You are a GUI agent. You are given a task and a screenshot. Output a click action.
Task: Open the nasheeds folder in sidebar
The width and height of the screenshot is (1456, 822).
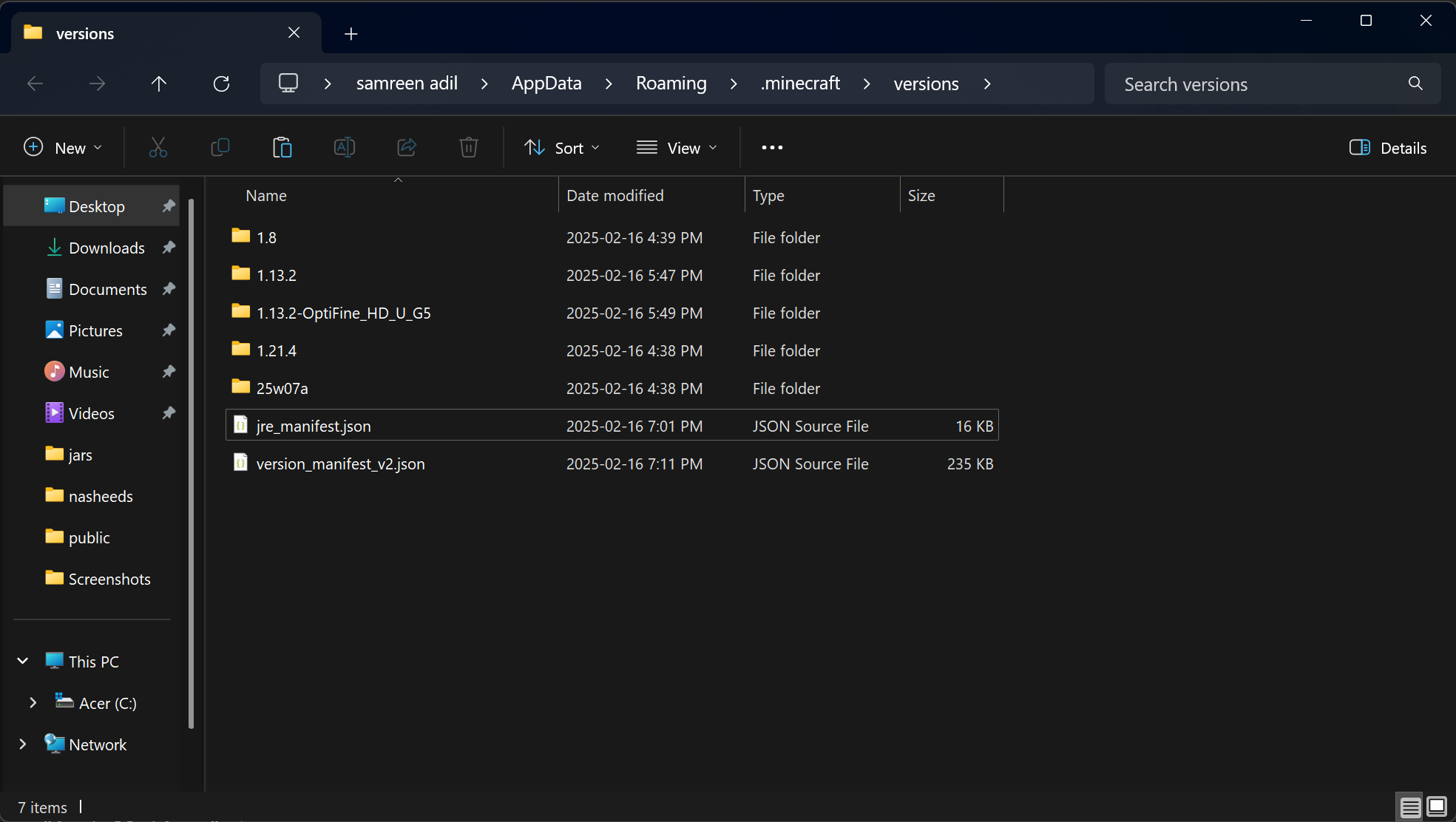pyautogui.click(x=92, y=496)
